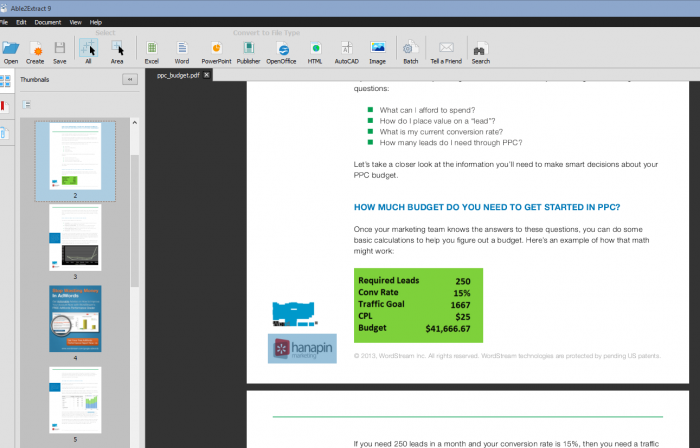Open the Document menu
This screenshot has height=448, width=700.
click(47, 21)
